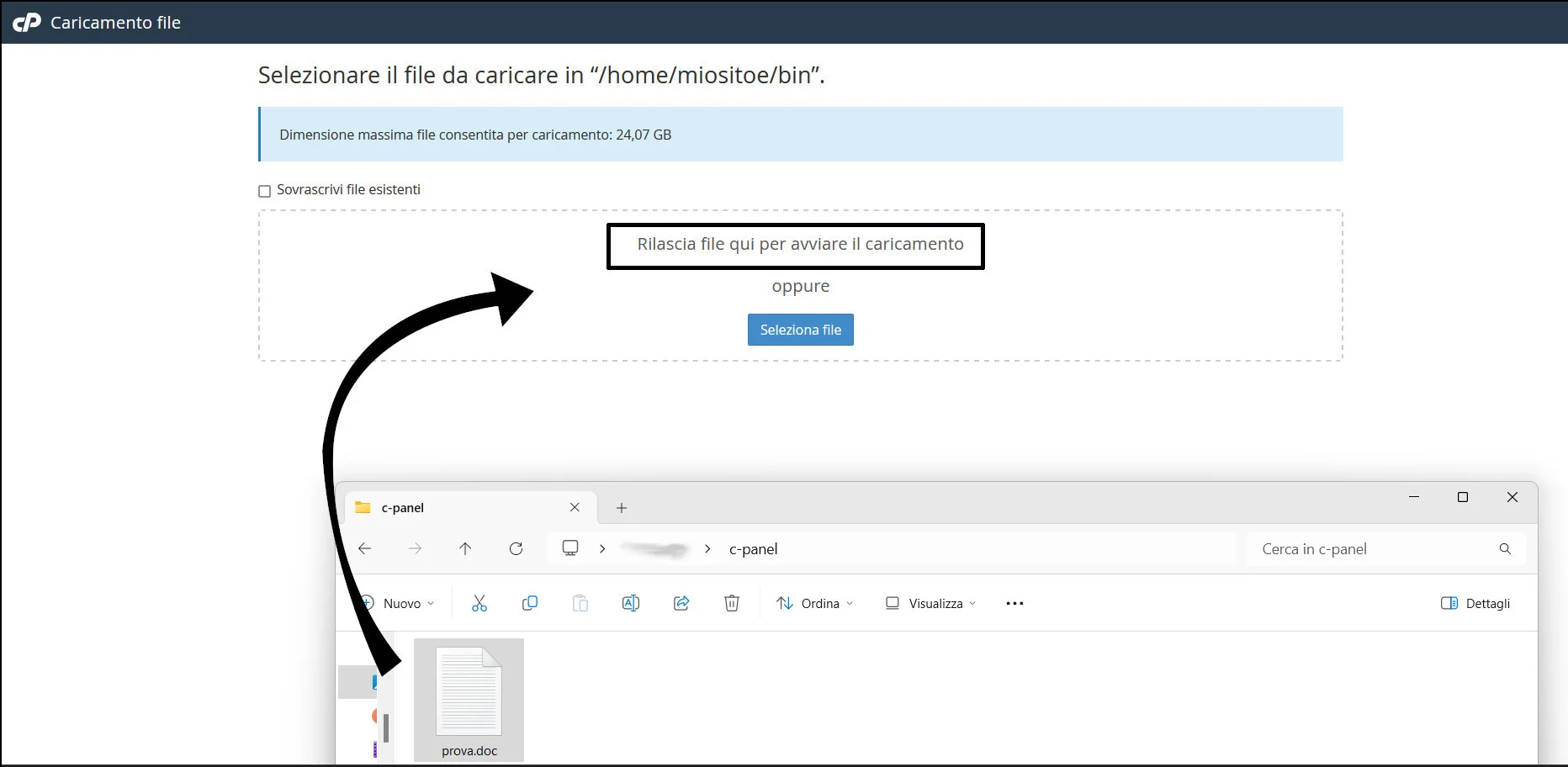Select the Cut tool in the toolbar
Screen dimensions: 1568x767
[479, 603]
